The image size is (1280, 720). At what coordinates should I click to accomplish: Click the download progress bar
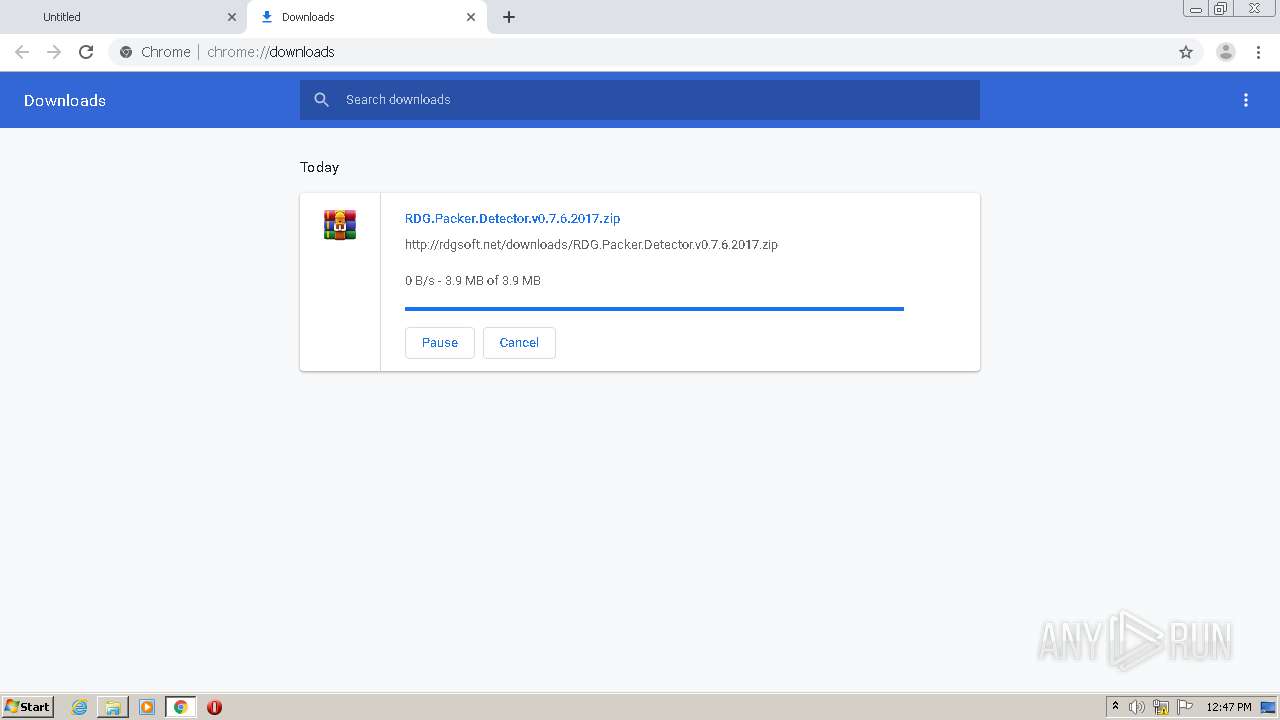[x=654, y=309]
